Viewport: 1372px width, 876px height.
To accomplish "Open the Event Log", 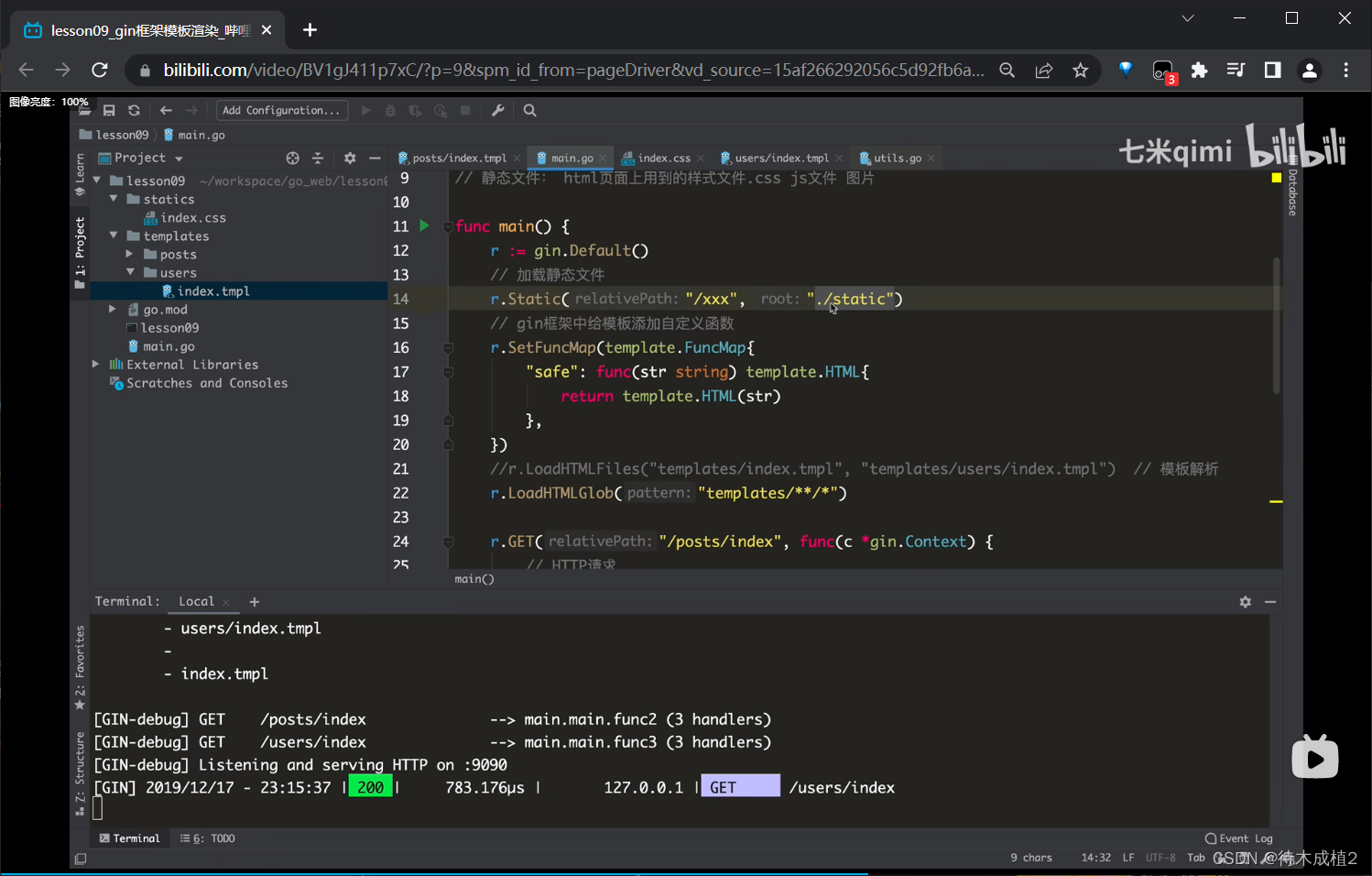I will click(1238, 838).
